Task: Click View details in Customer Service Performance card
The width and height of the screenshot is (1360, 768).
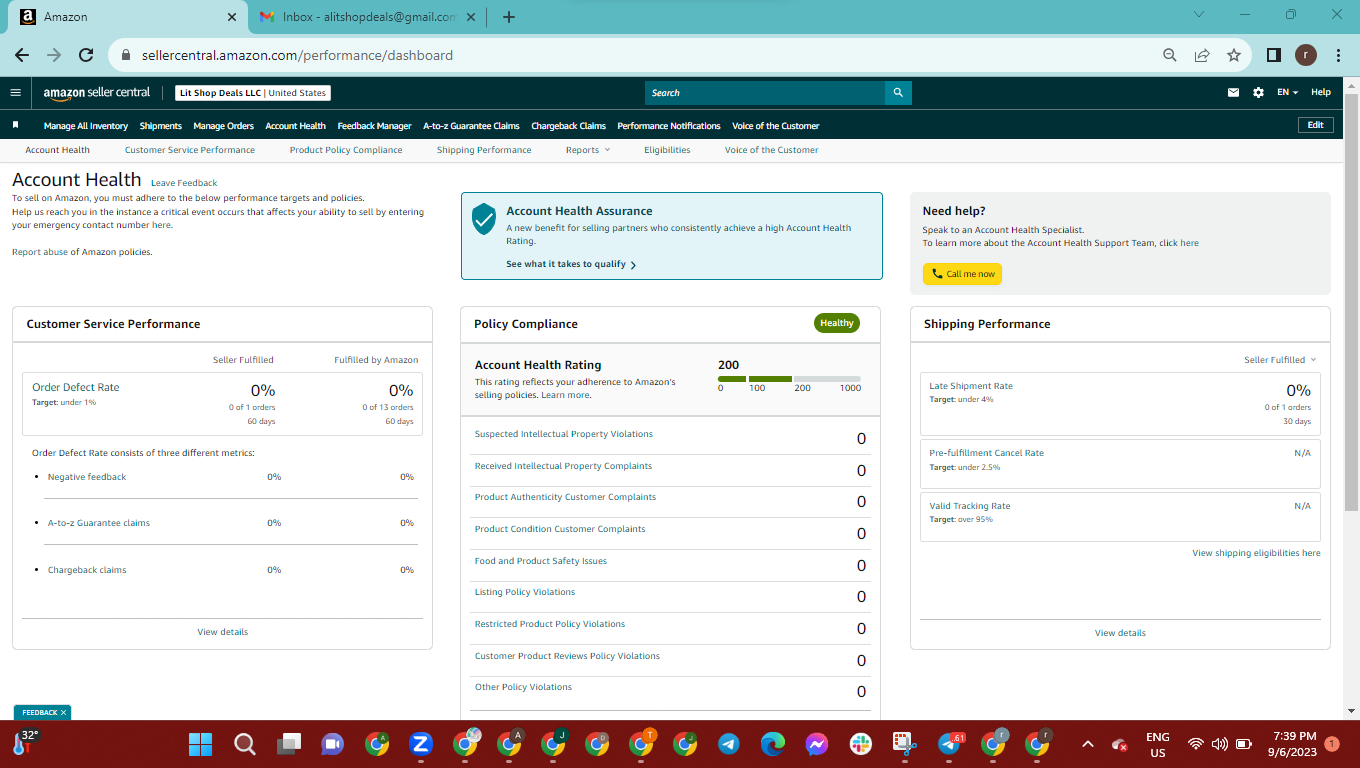Action: [223, 632]
